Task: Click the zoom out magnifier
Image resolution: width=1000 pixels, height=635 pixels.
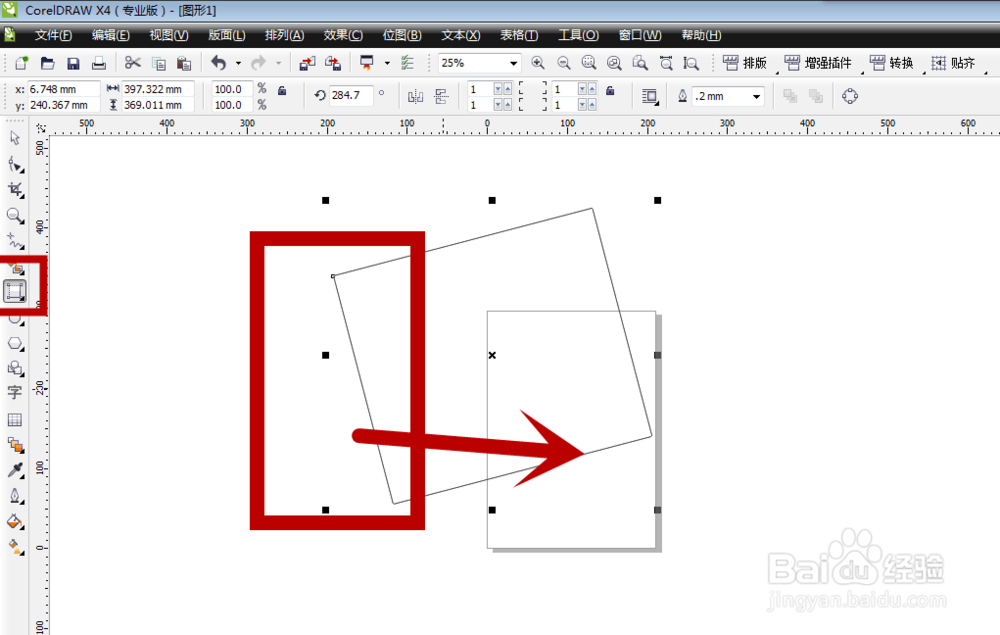Action: [x=564, y=62]
